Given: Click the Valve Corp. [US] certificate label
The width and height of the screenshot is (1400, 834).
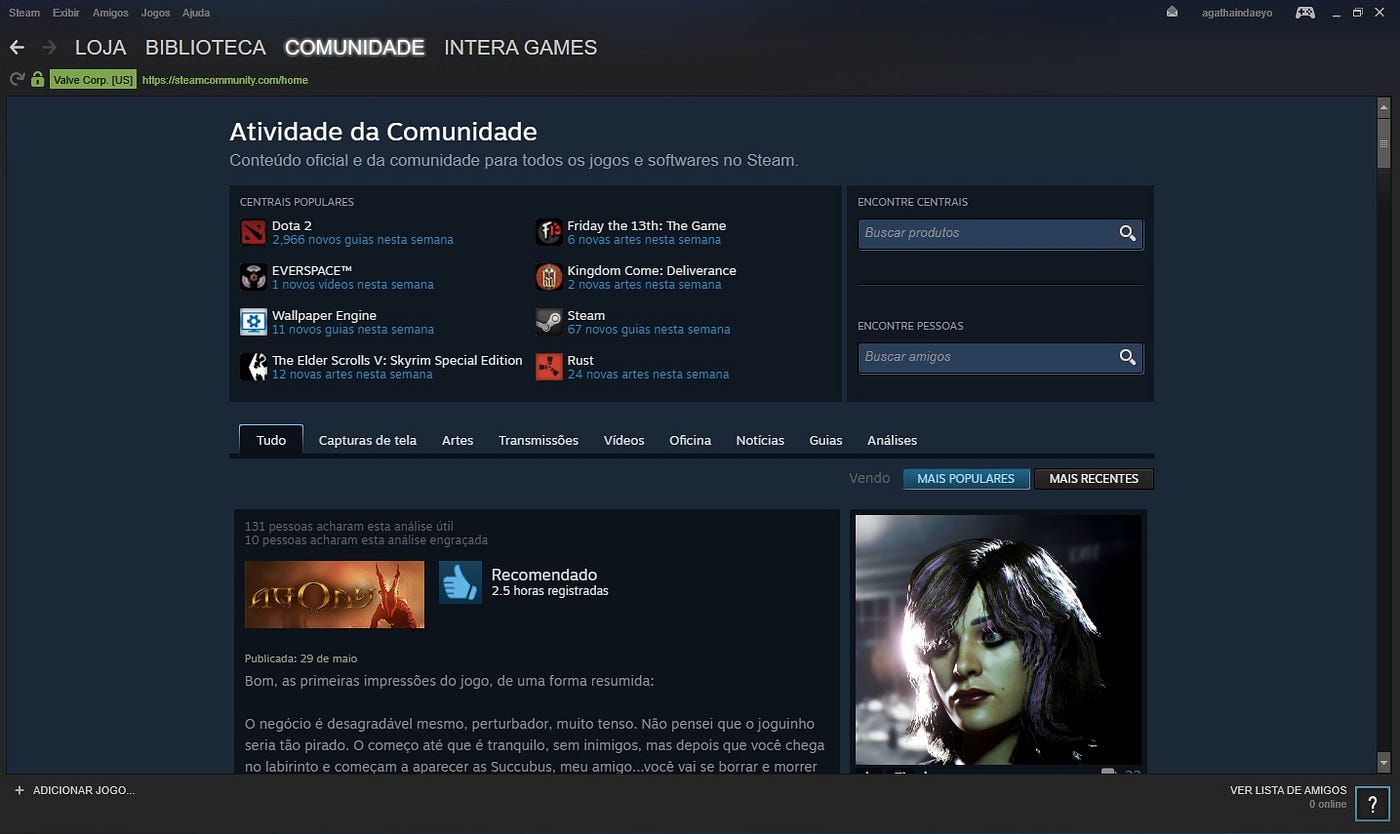Looking at the screenshot, I should tap(93, 80).
